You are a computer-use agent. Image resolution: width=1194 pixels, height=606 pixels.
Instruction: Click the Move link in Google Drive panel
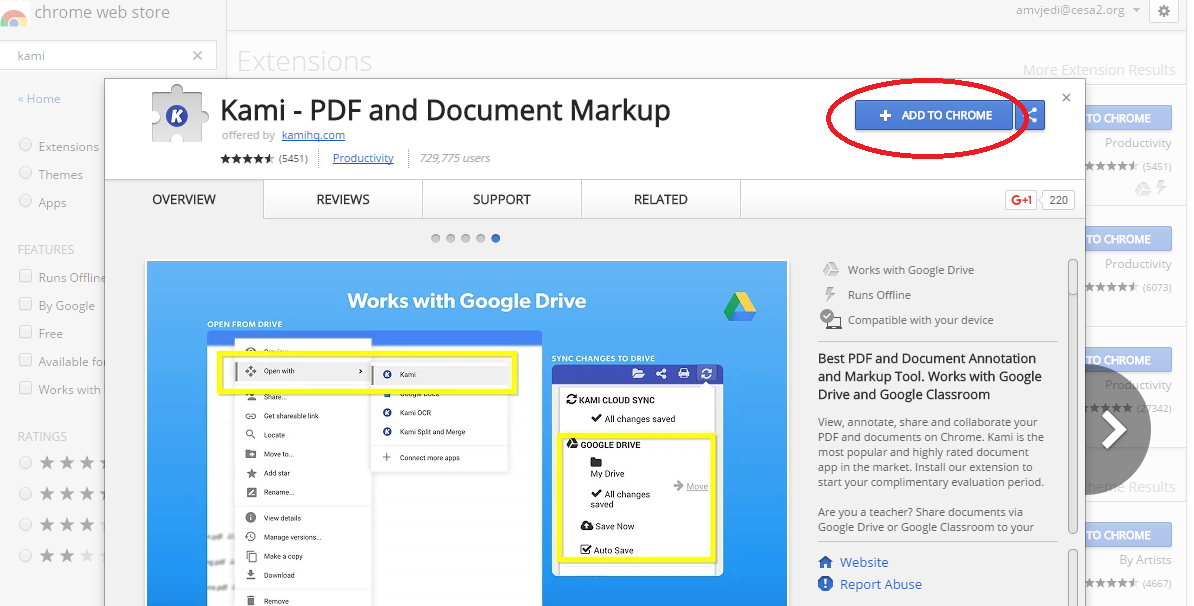pyautogui.click(x=697, y=486)
